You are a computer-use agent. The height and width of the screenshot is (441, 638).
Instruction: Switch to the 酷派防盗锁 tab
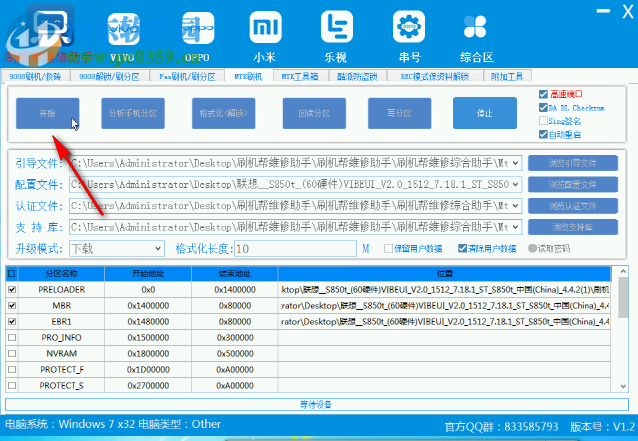click(x=357, y=76)
